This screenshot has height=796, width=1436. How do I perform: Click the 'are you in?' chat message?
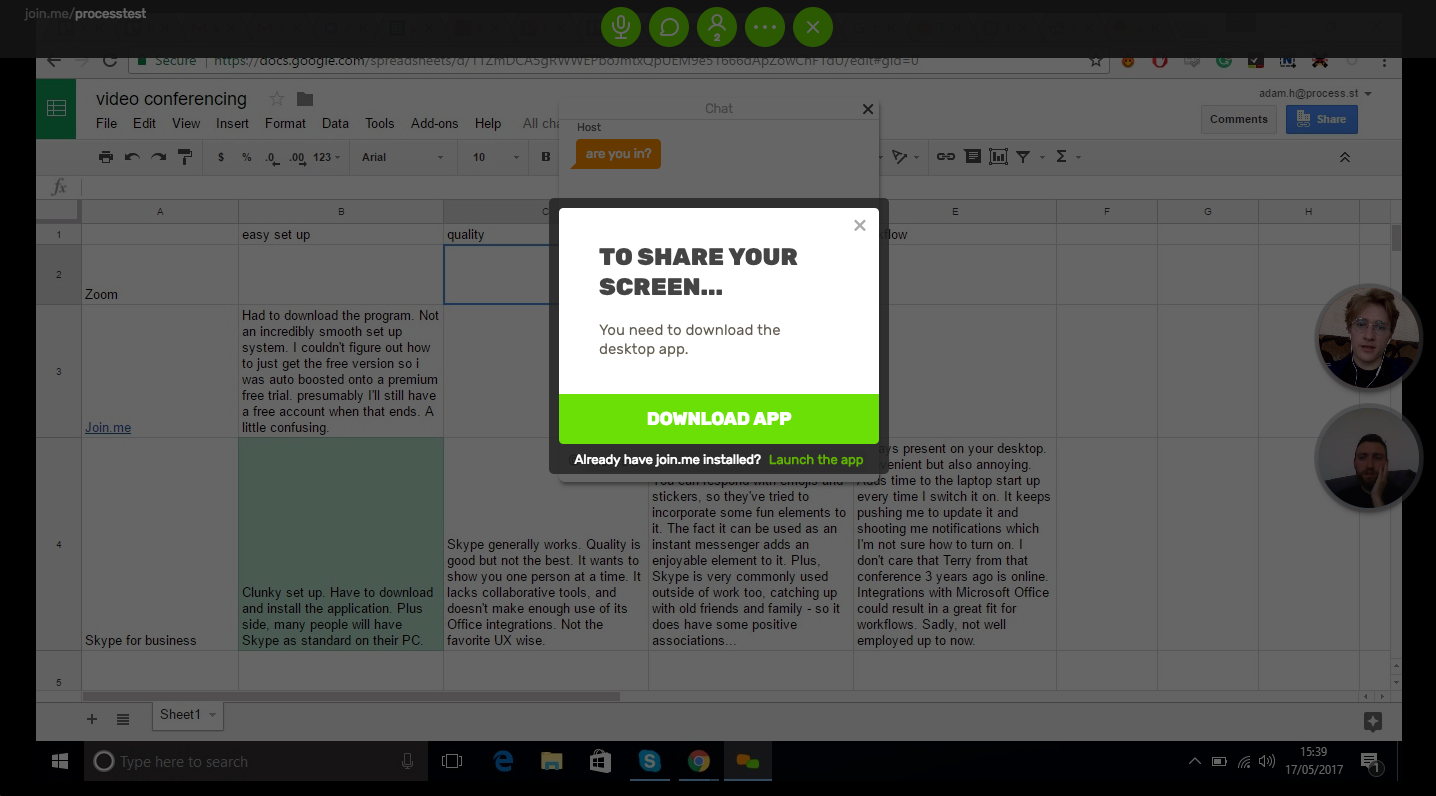click(619, 154)
